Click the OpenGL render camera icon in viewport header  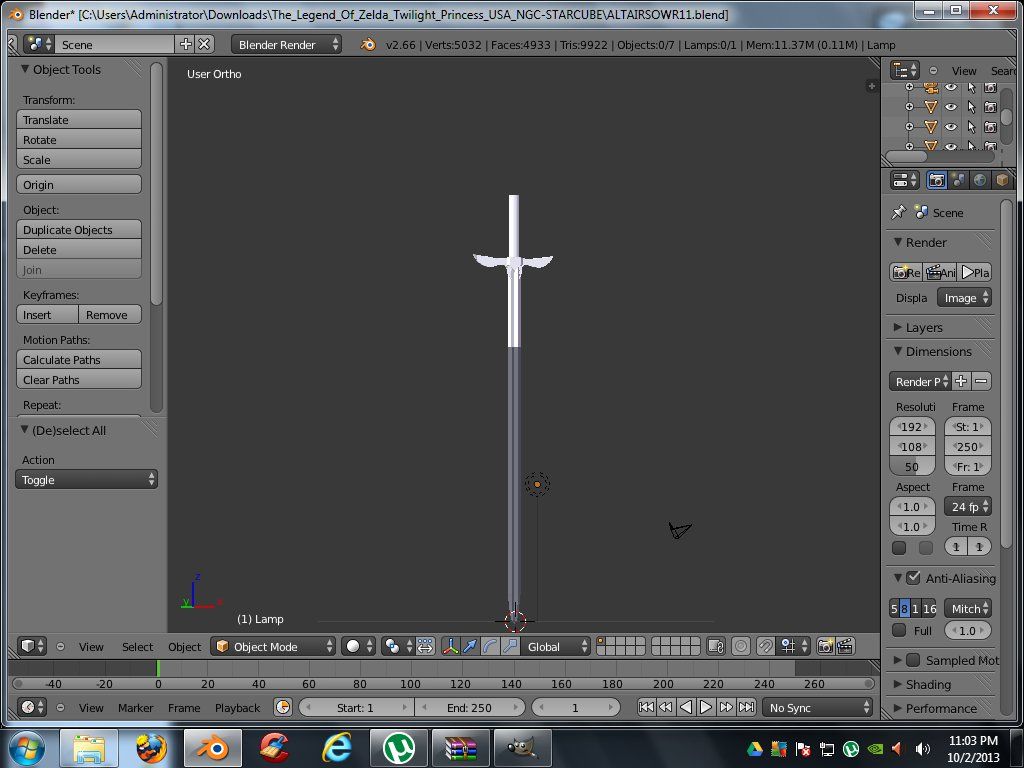(x=825, y=647)
